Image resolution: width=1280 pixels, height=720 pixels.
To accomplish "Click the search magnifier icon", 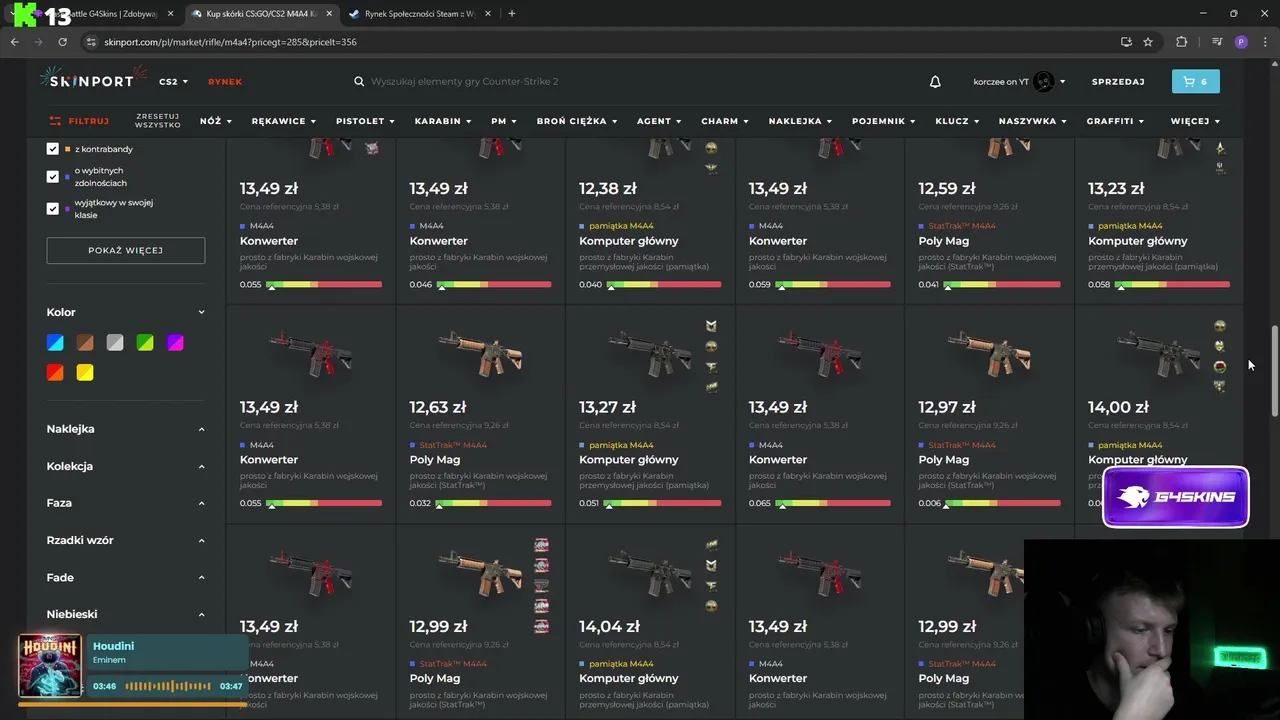I will pos(359,82).
